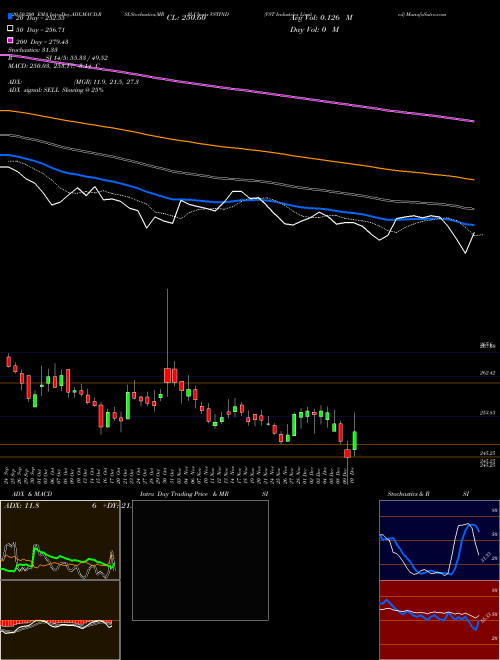Click the 'Stochastics: 31.33' reading
The height and width of the screenshot is (660, 500).
pyautogui.click(x=33, y=50)
